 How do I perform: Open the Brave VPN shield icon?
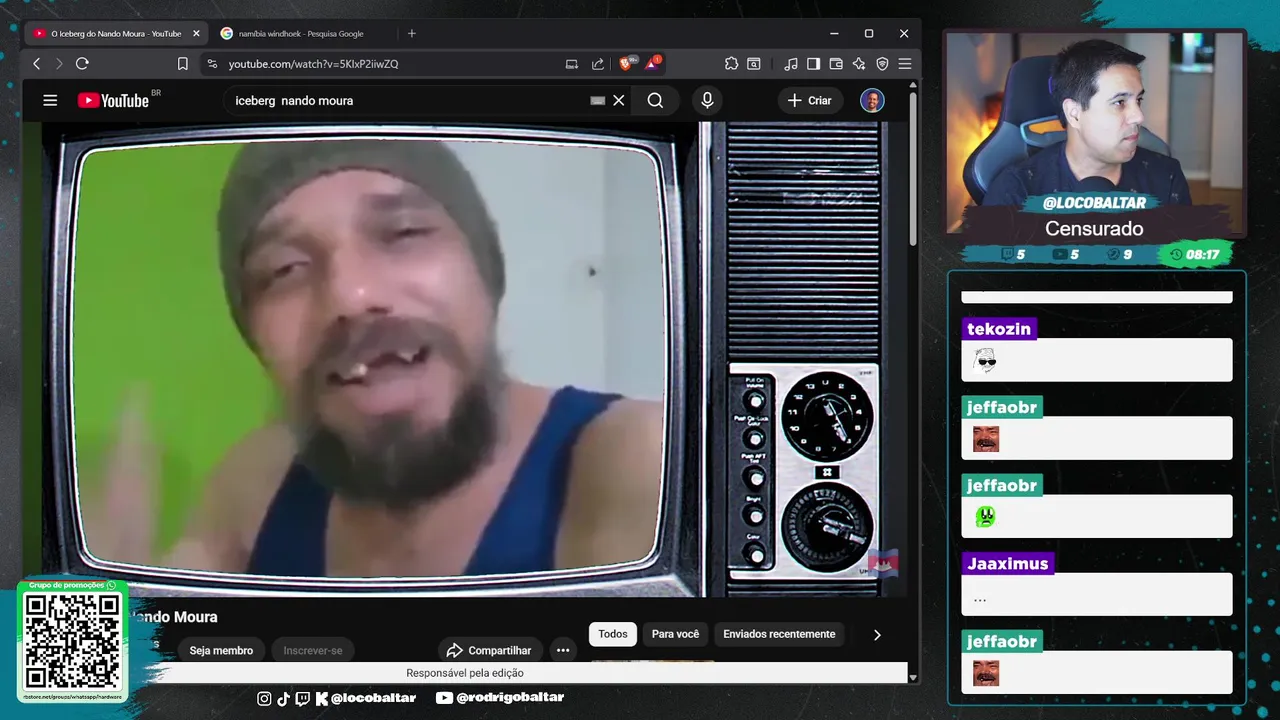(882, 64)
